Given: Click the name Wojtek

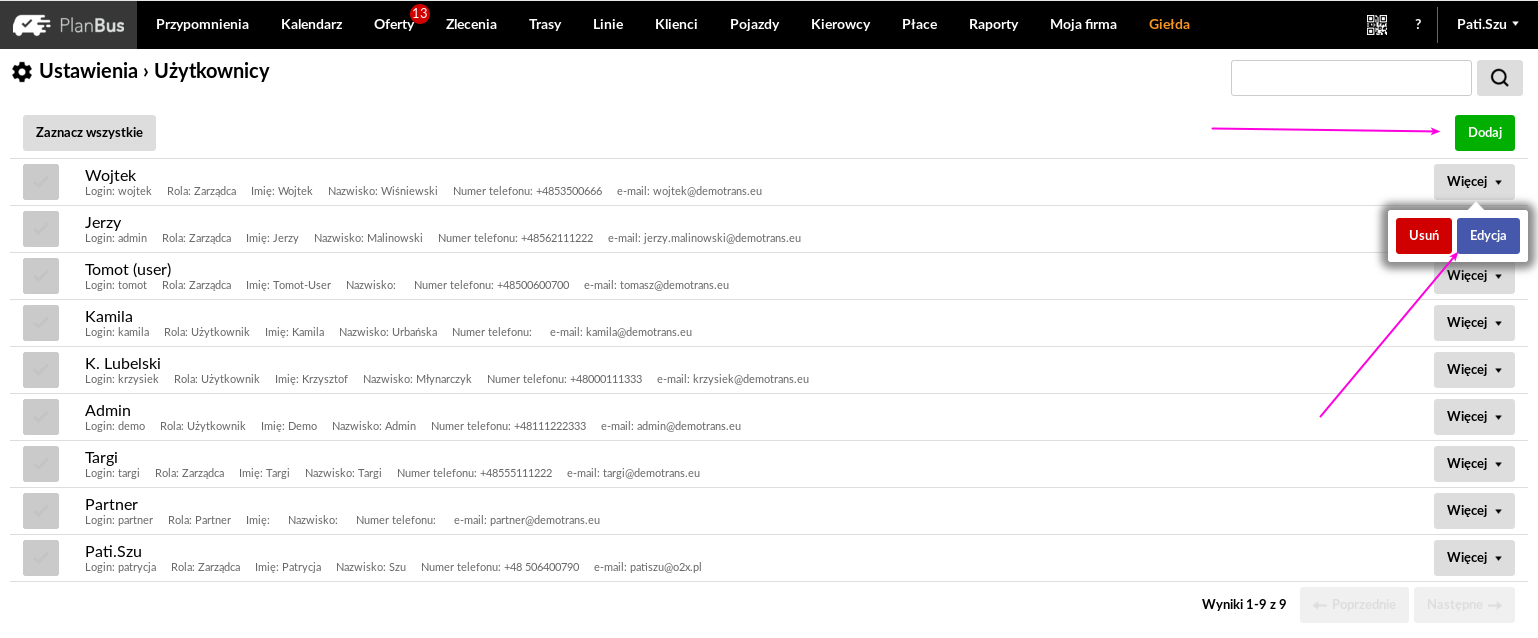Looking at the screenshot, I should point(110,176).
